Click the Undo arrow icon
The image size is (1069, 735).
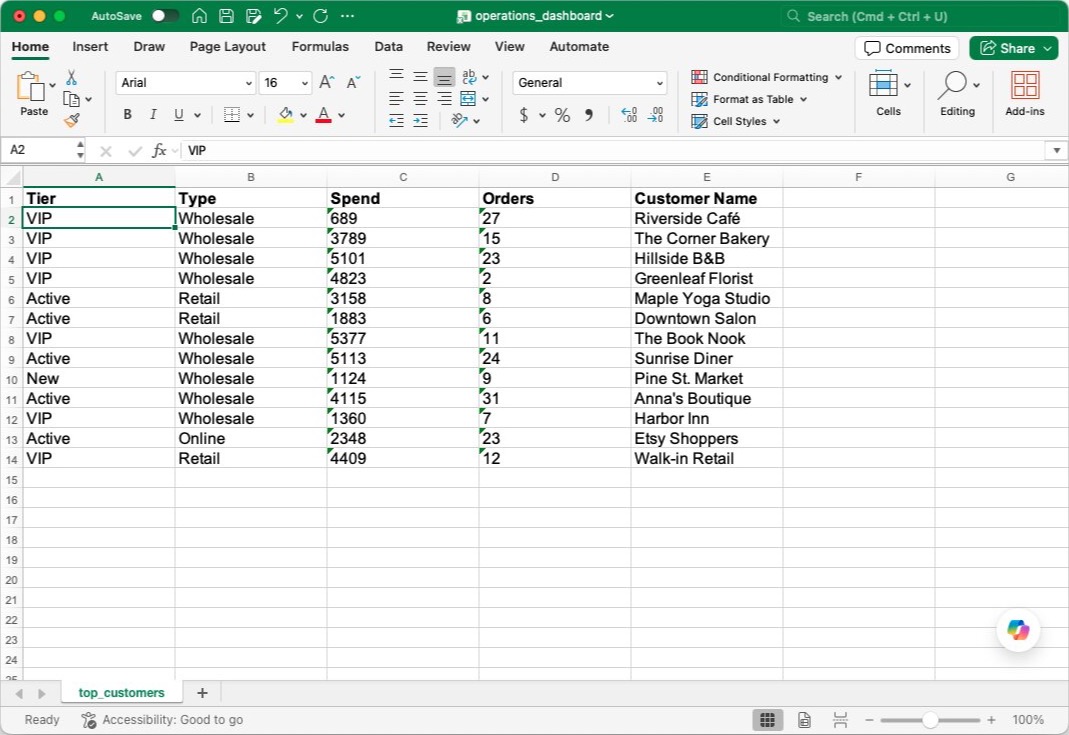click(x=280, y=16)
